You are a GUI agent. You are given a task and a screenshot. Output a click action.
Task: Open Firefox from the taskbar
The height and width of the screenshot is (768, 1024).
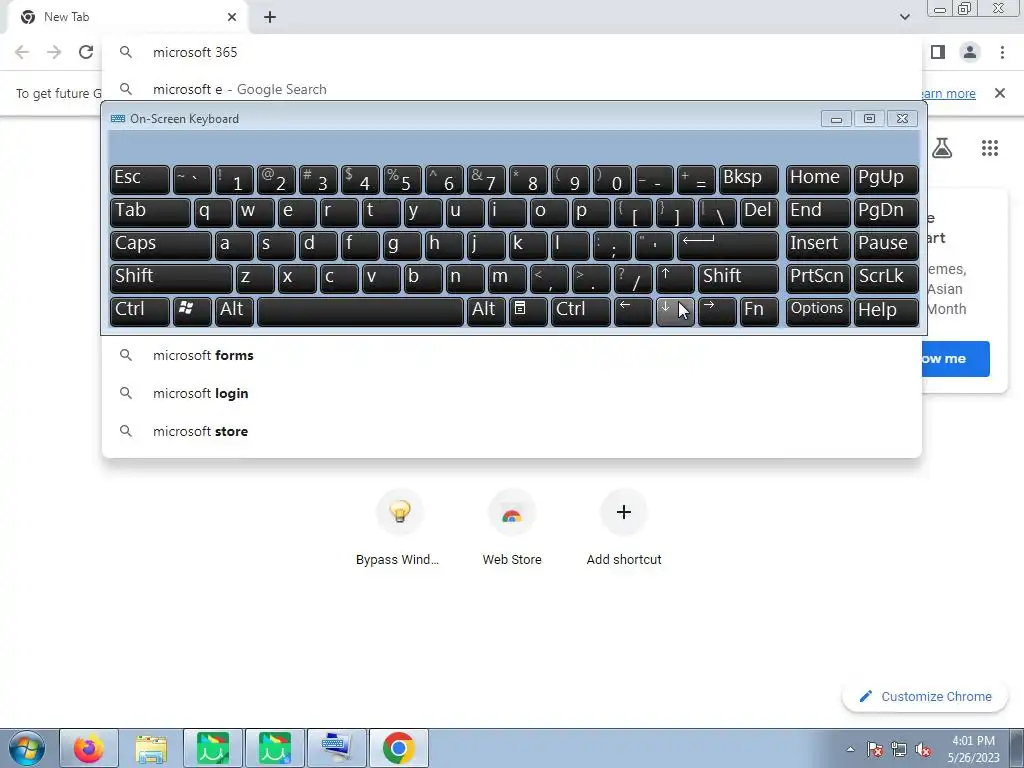point(89,748)
